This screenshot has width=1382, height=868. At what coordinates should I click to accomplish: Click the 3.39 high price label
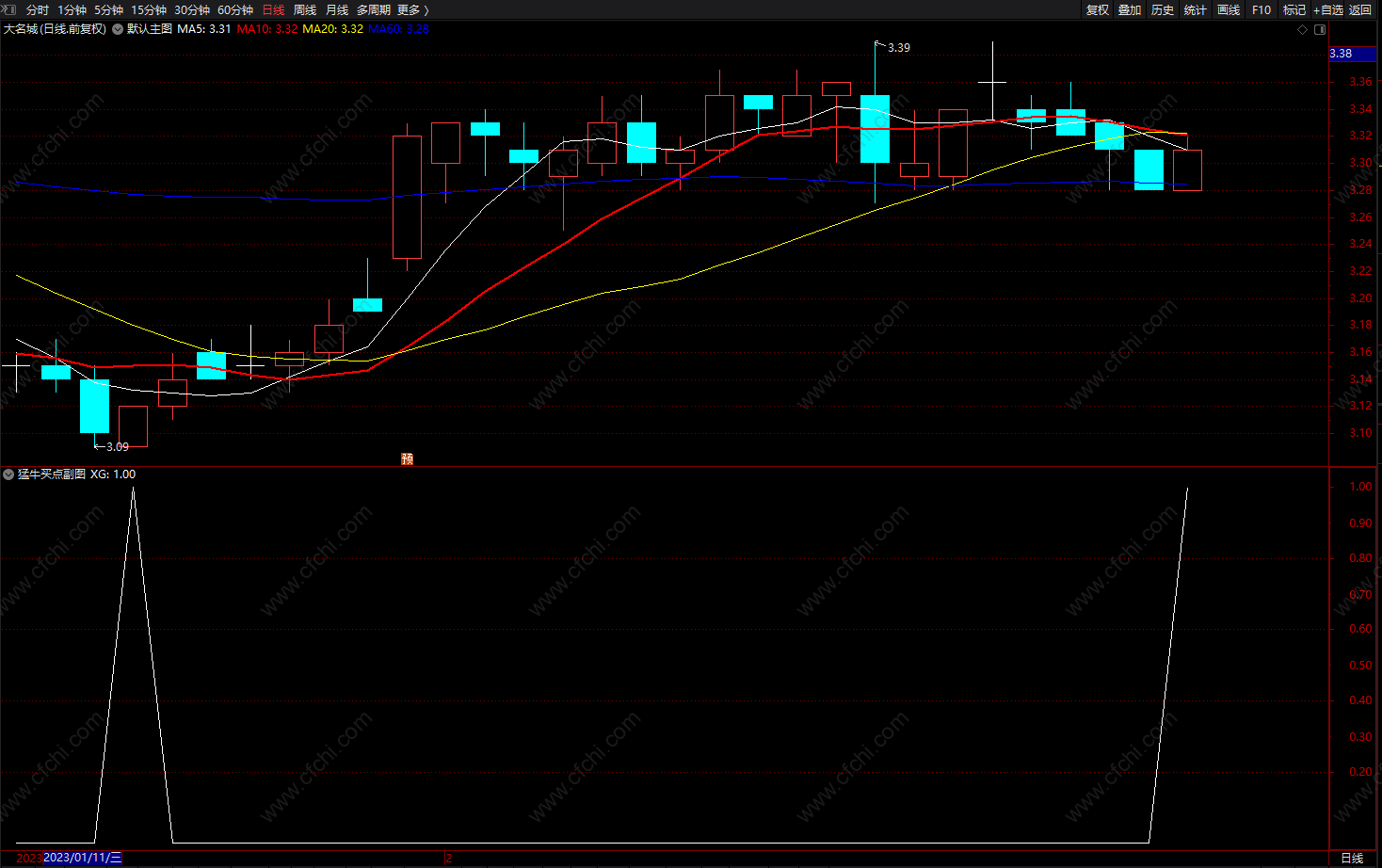click(x=899, y=47)
